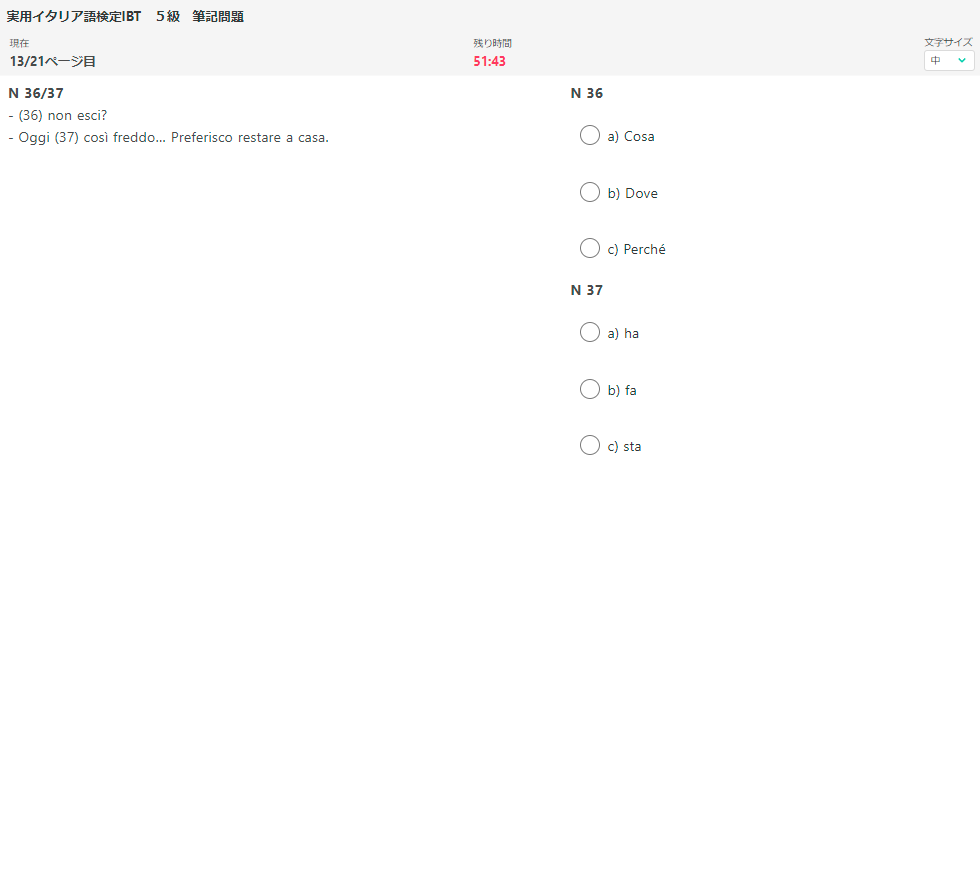Click the N 36 question heading
Screen dimensions: 980x884
click(x=586, y=93)
